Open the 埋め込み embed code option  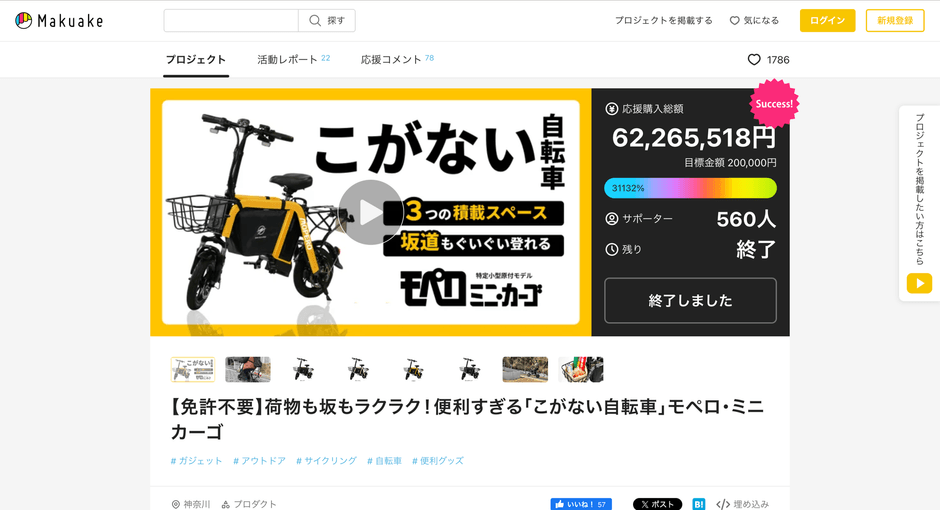coord(743,504)
